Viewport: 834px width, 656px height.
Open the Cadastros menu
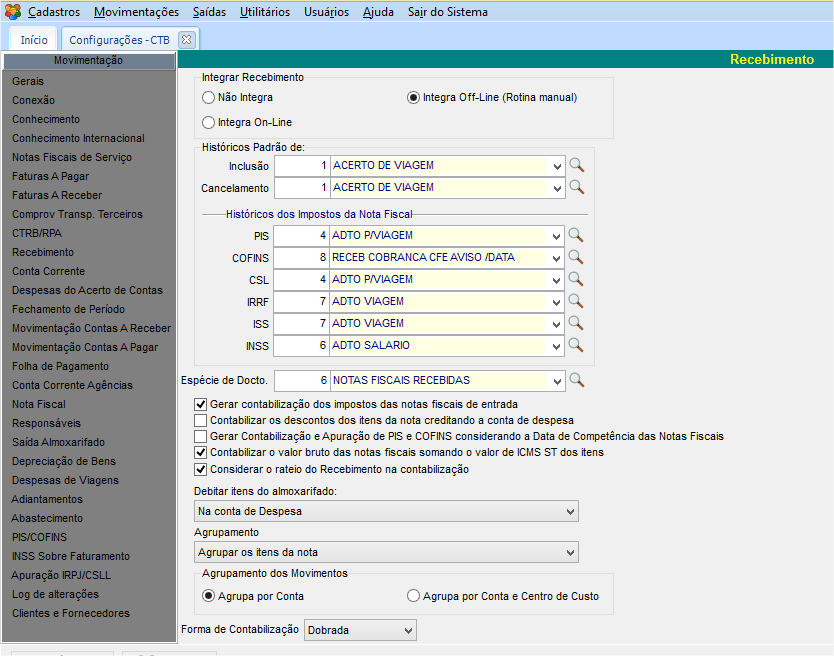click(54, 12)
